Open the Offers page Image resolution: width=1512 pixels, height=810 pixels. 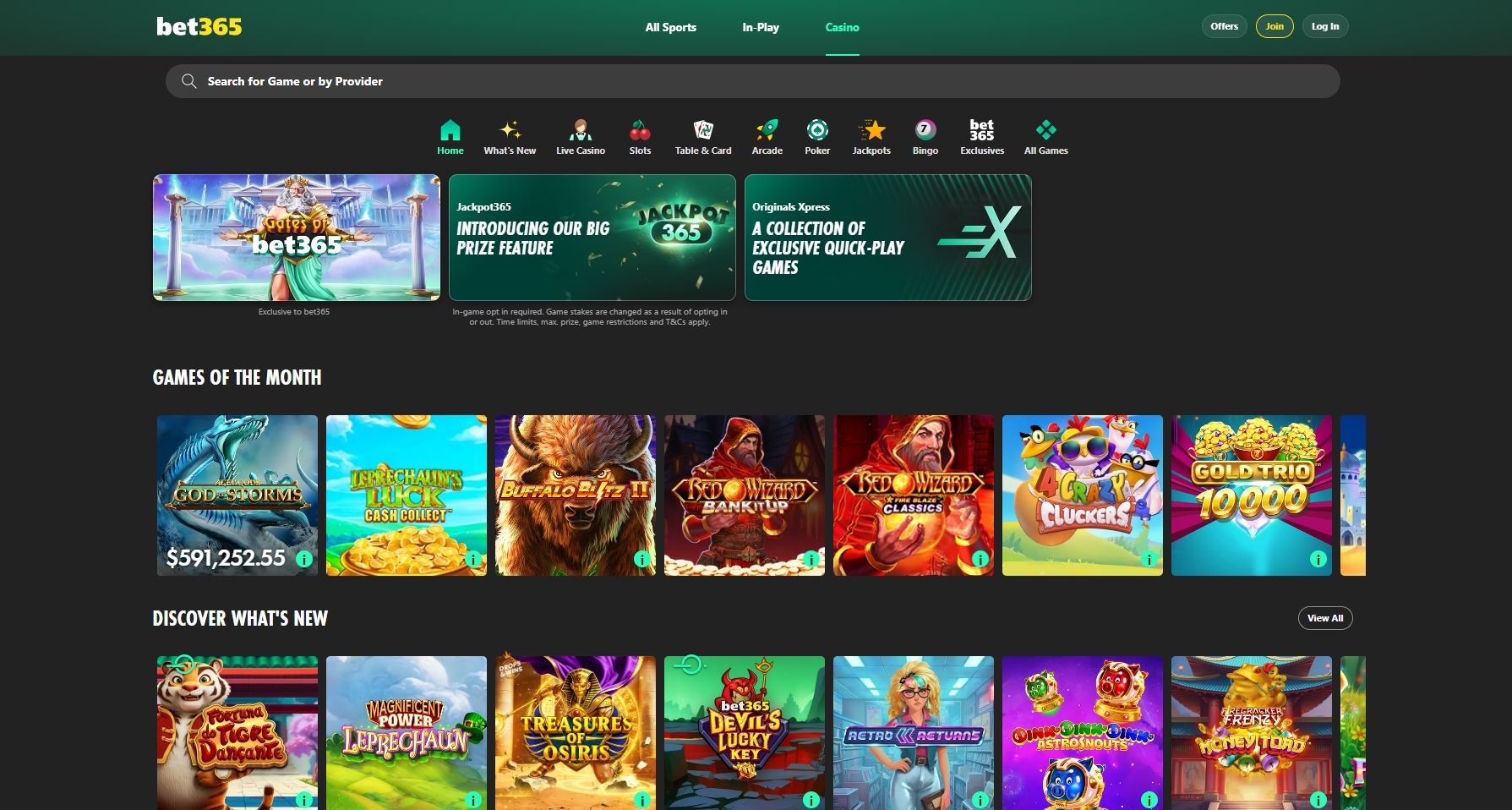[1224, 26]
